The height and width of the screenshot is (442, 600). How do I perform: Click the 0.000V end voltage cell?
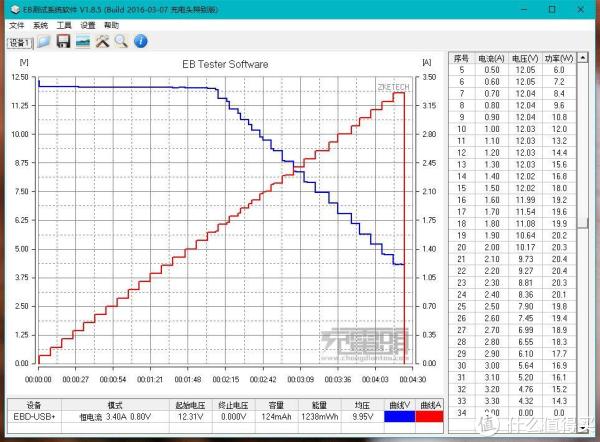tap(233, 416)
